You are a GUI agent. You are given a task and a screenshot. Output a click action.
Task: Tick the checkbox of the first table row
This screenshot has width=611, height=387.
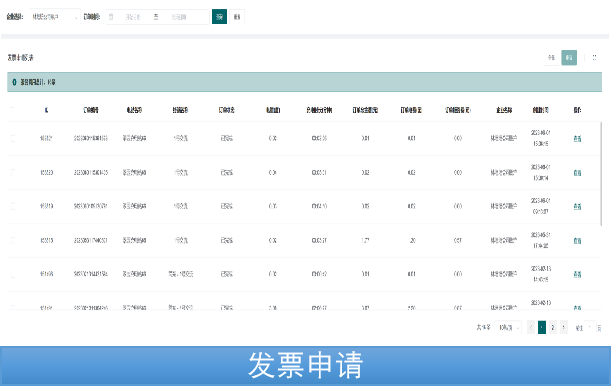point(12,138)
